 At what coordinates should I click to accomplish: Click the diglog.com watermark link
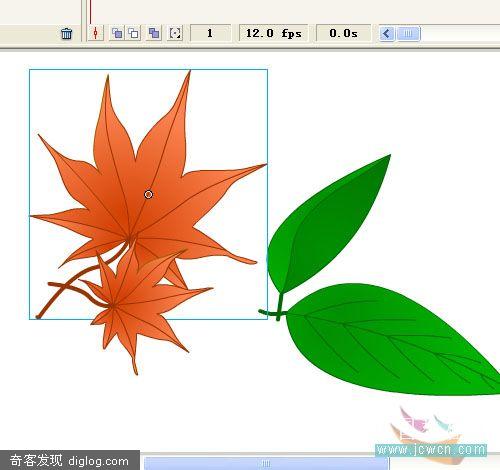(x=99, y=461)
